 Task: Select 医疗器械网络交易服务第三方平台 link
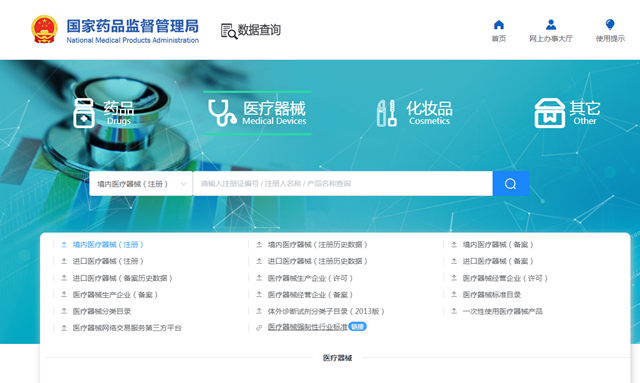click(x=127, y=328)
